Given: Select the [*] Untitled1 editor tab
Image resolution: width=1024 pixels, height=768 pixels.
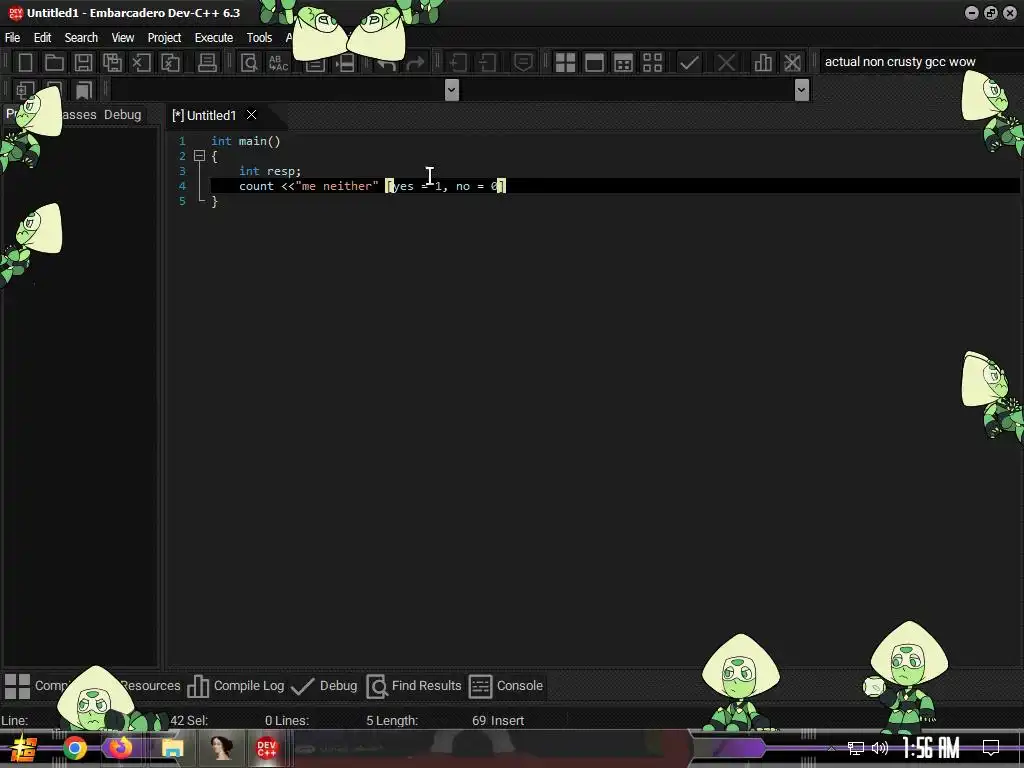Looking at the screenshot, I should tap(203, 116).
